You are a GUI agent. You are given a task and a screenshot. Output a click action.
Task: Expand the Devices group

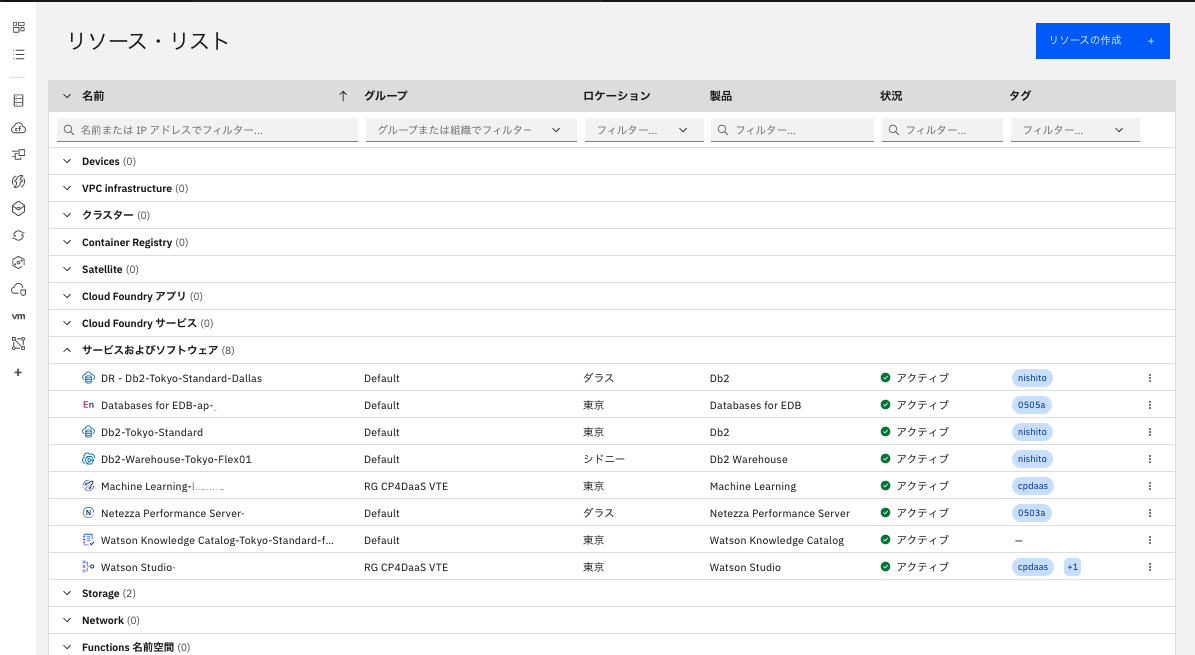click(67, 161)
